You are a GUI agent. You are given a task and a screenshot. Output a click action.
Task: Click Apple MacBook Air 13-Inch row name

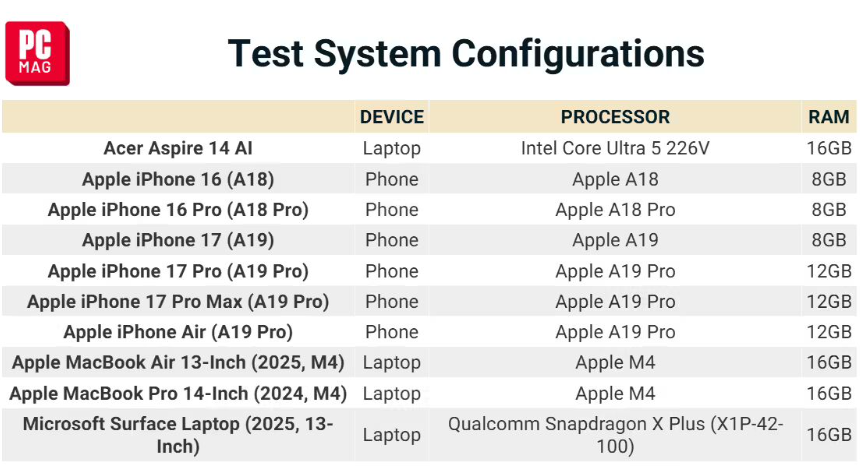[x=178, y=362]
